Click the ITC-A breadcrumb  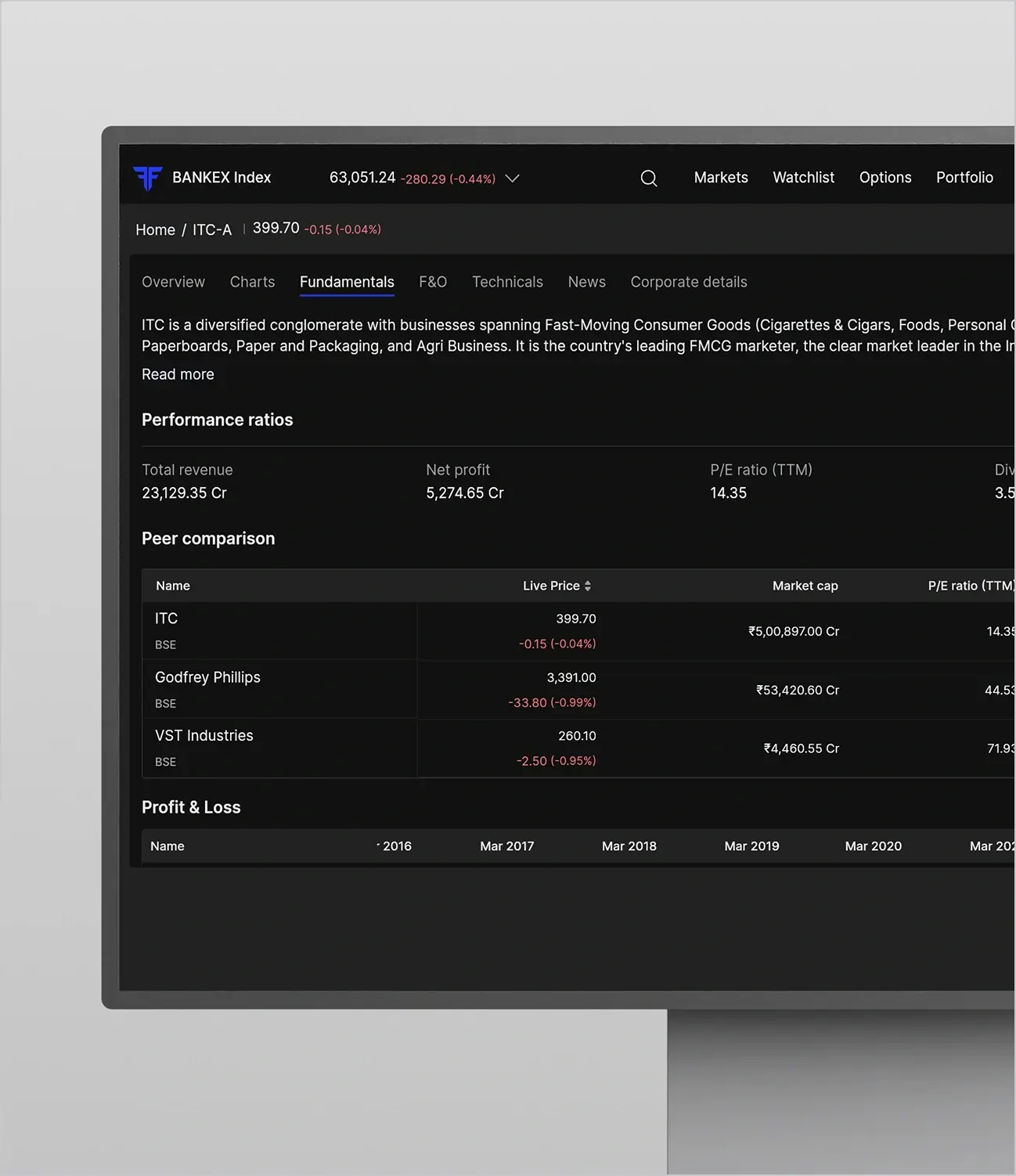point(212,229)
